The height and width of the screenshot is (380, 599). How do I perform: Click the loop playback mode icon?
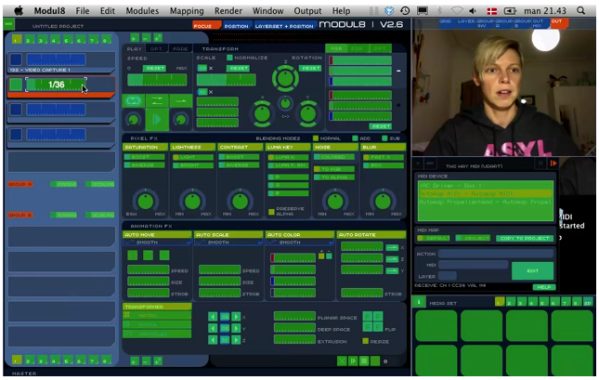point(133,101)
